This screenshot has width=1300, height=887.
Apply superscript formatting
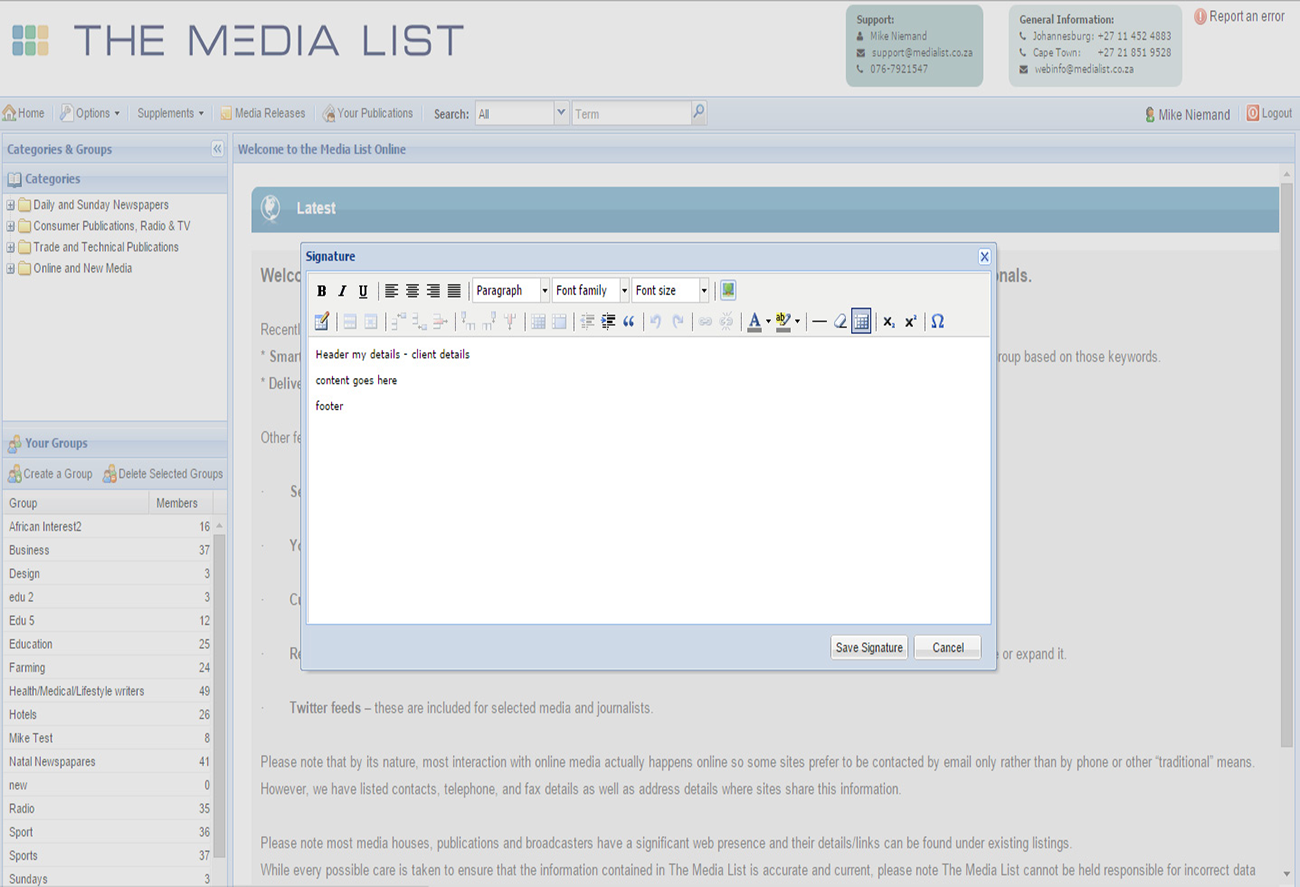pyautogui.click(x=910, y=321)
